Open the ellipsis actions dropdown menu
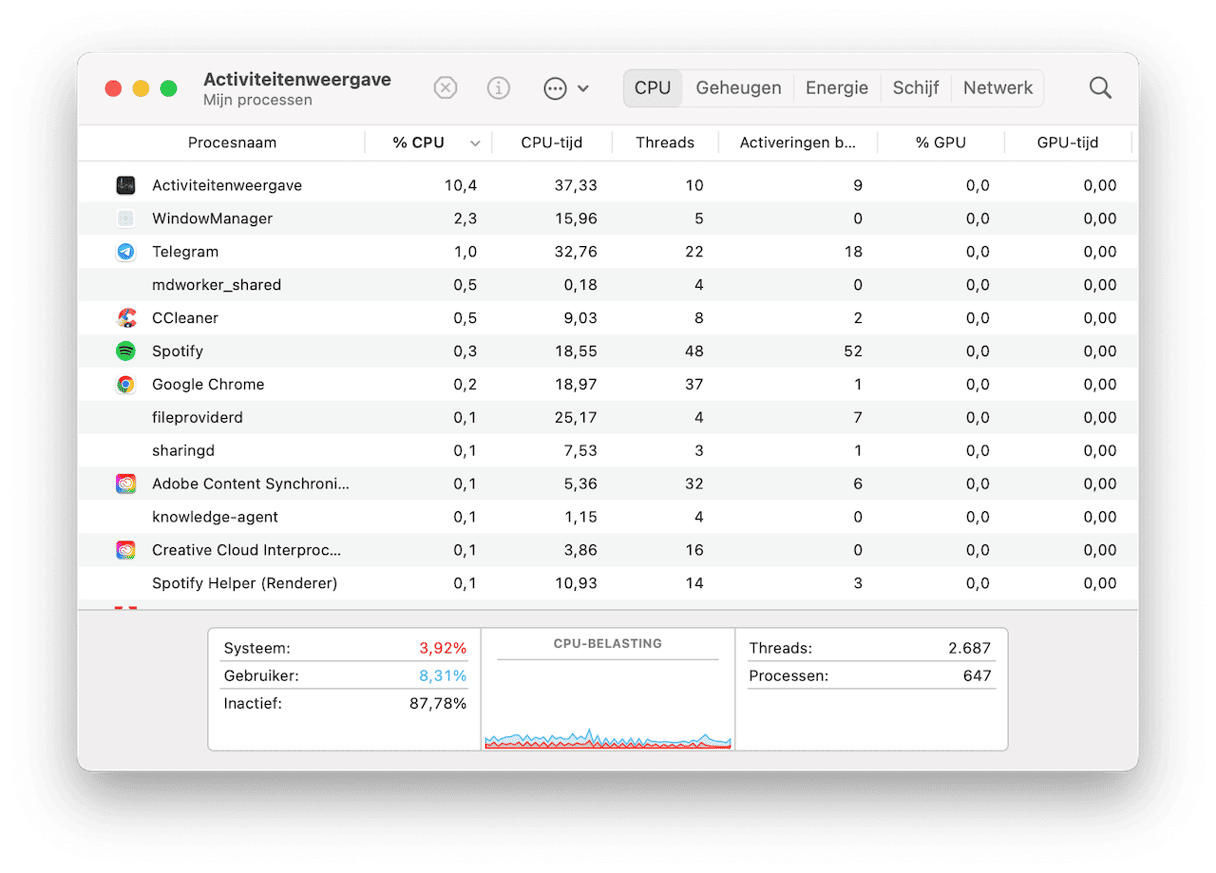This screenshot has width=1216, height=873. pyautogui.click(x=565, y=88)
